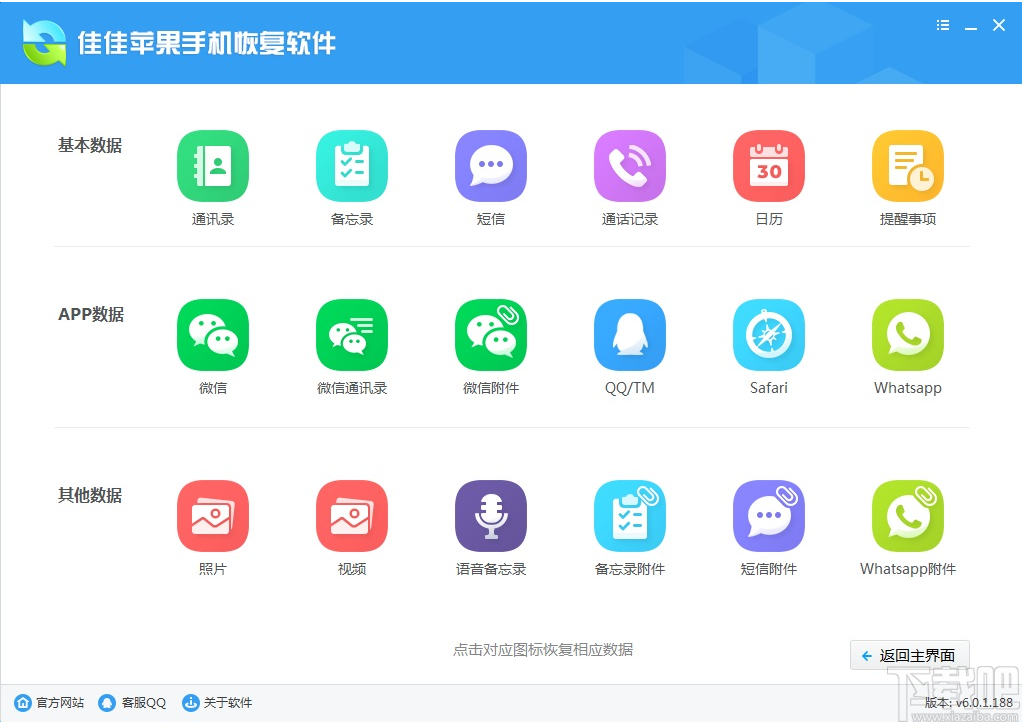Screen dimensions: 1022x722
Task: Minimize the recovery software window
Action: point(971,27)
